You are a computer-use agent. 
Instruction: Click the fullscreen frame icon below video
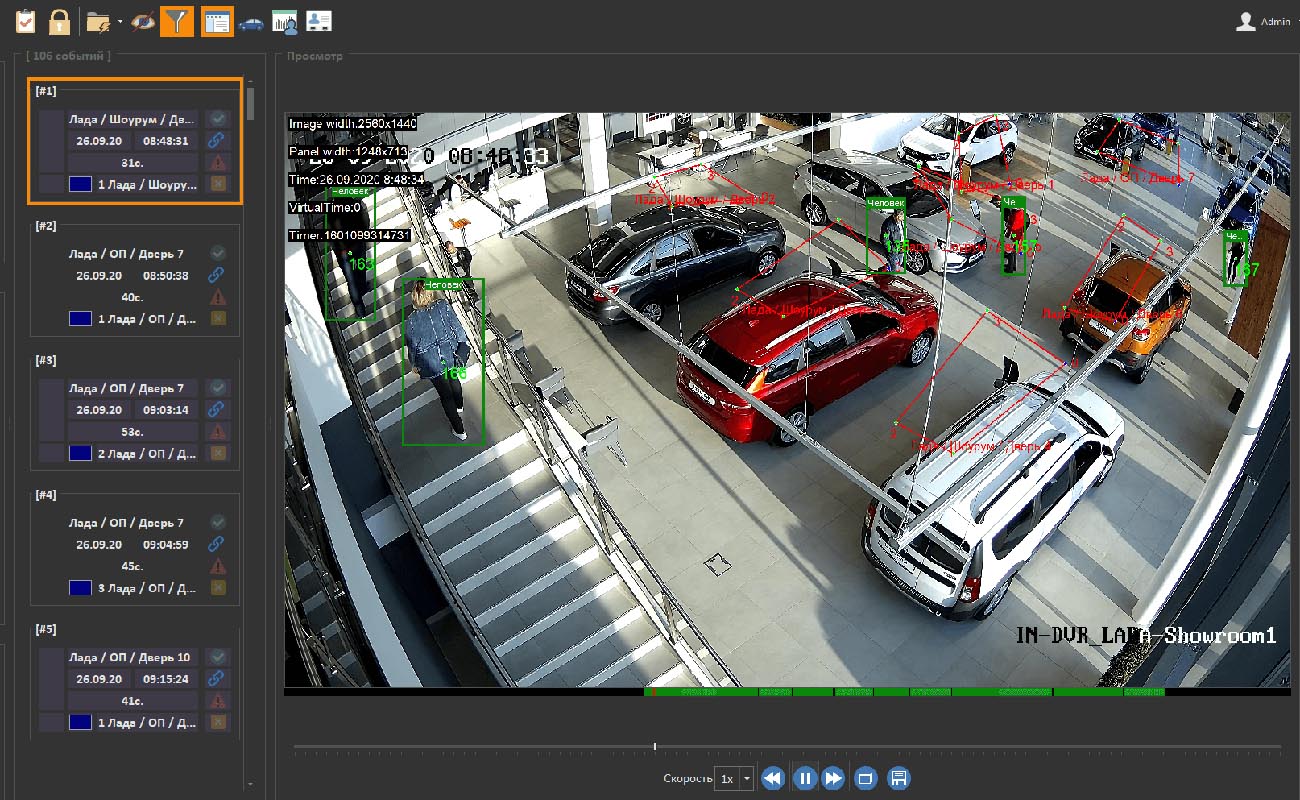[866, 778]
